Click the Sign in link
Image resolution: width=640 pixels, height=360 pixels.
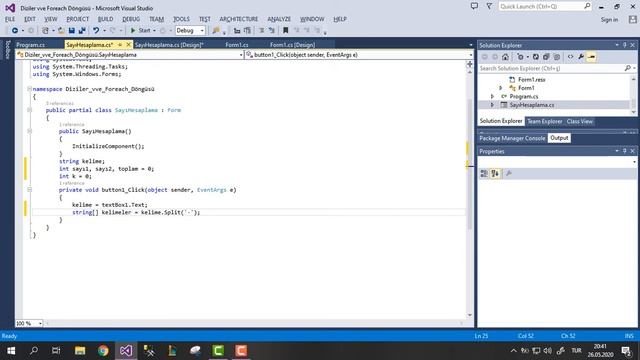tap(609, 20)
